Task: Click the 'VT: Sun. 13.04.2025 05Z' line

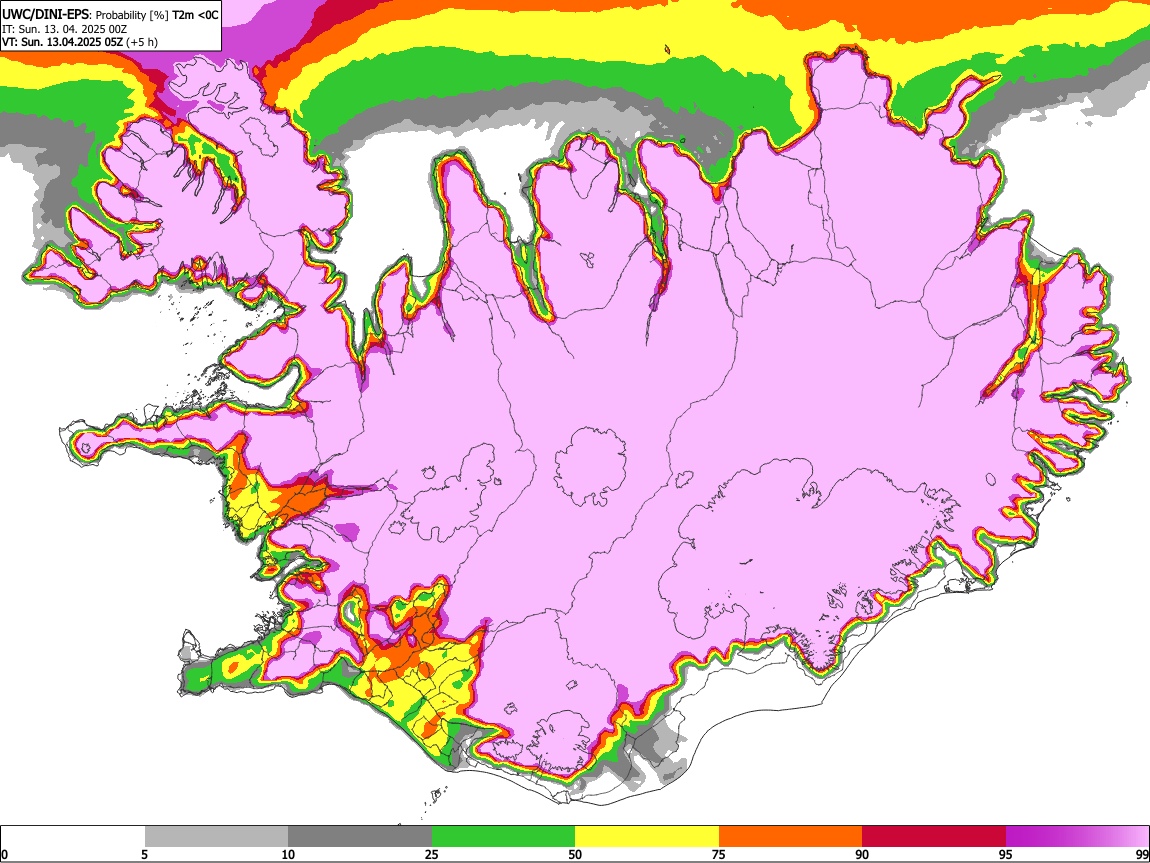Action: [62, 42]
